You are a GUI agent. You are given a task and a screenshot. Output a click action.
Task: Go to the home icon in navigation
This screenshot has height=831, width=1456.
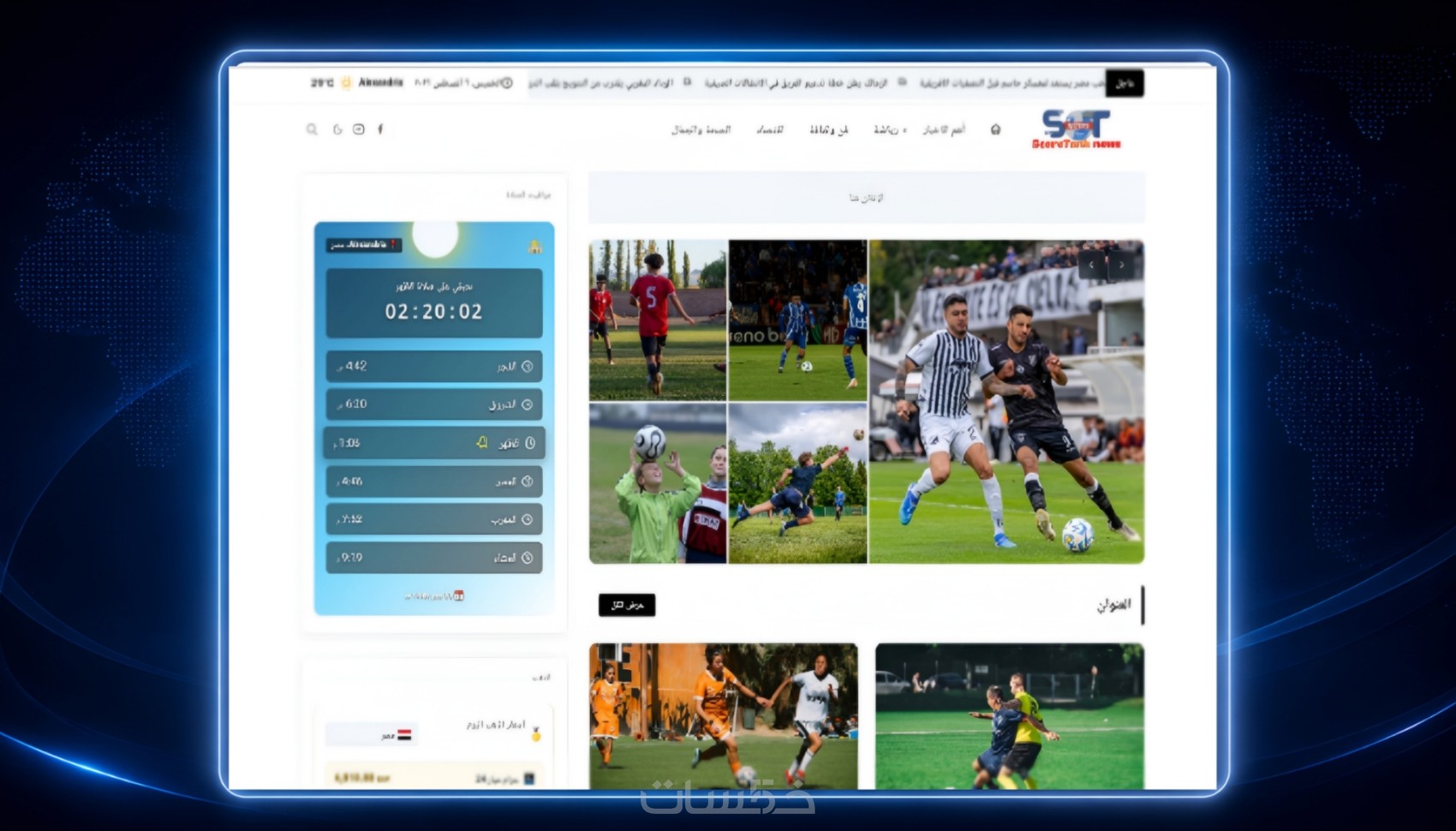pyautogui.click(x=995, y=129)
